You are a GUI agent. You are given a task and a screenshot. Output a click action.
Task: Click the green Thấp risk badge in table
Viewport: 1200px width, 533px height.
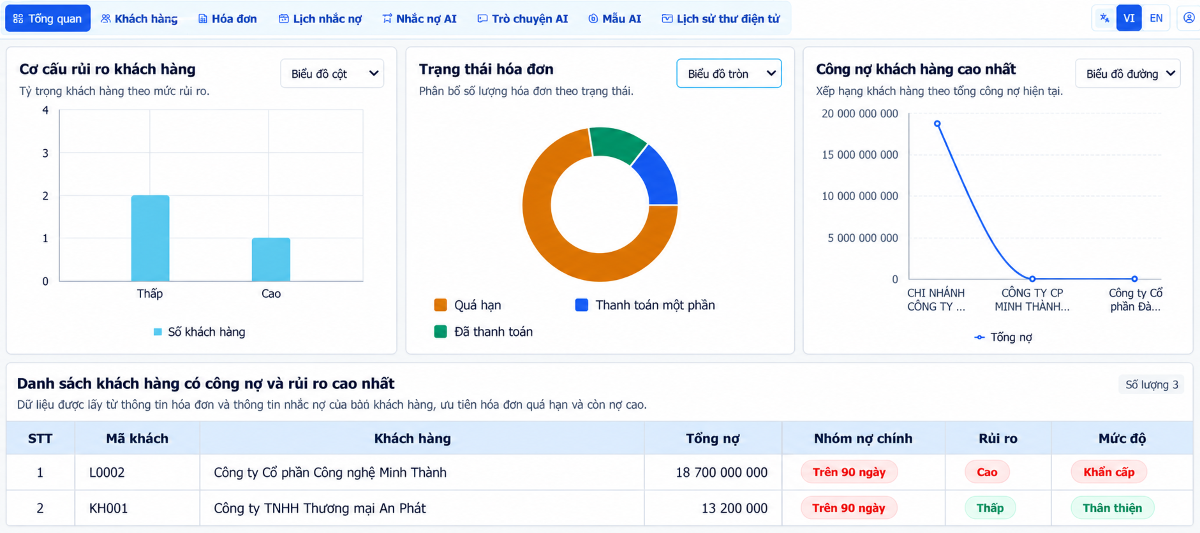pyautogui.click(x=990, y=508)
